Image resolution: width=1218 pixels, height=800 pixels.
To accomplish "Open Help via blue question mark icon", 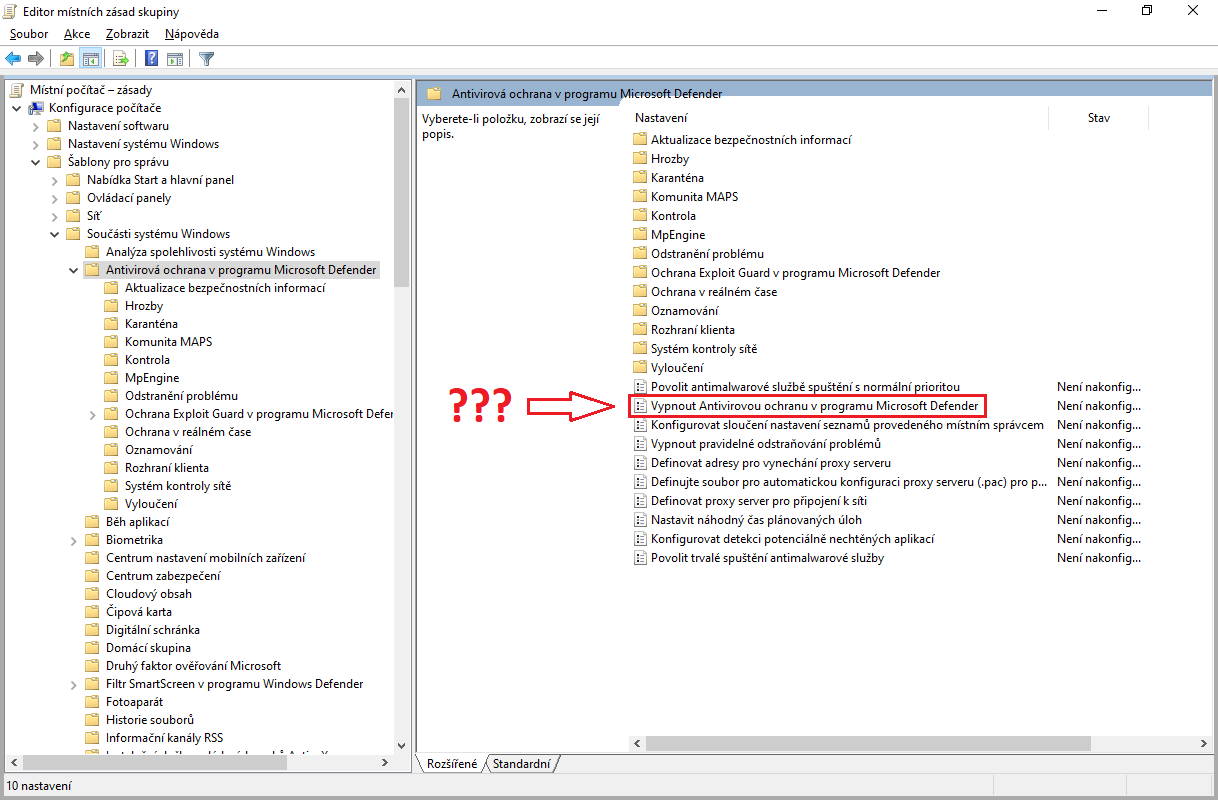I will click(x=151, y=58).
